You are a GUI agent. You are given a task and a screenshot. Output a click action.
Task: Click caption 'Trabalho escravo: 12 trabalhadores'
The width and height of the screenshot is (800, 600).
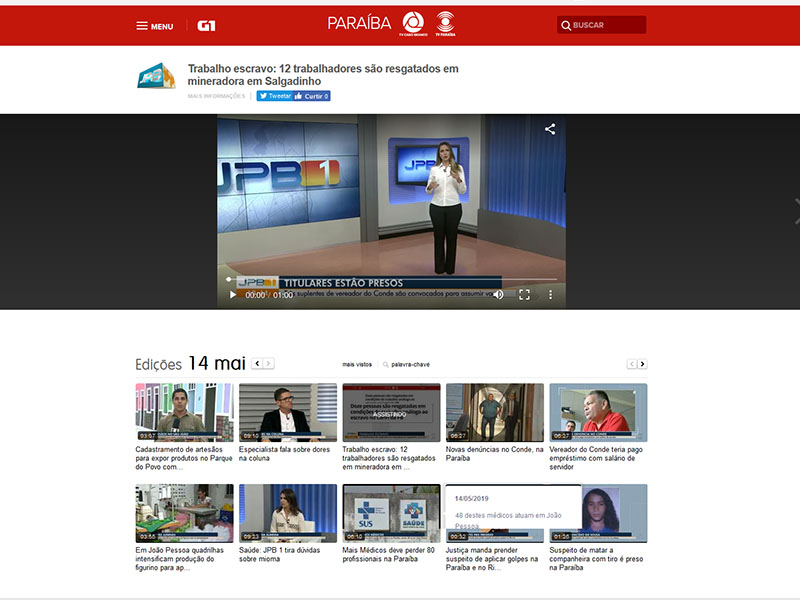click(x=389, y=458)
